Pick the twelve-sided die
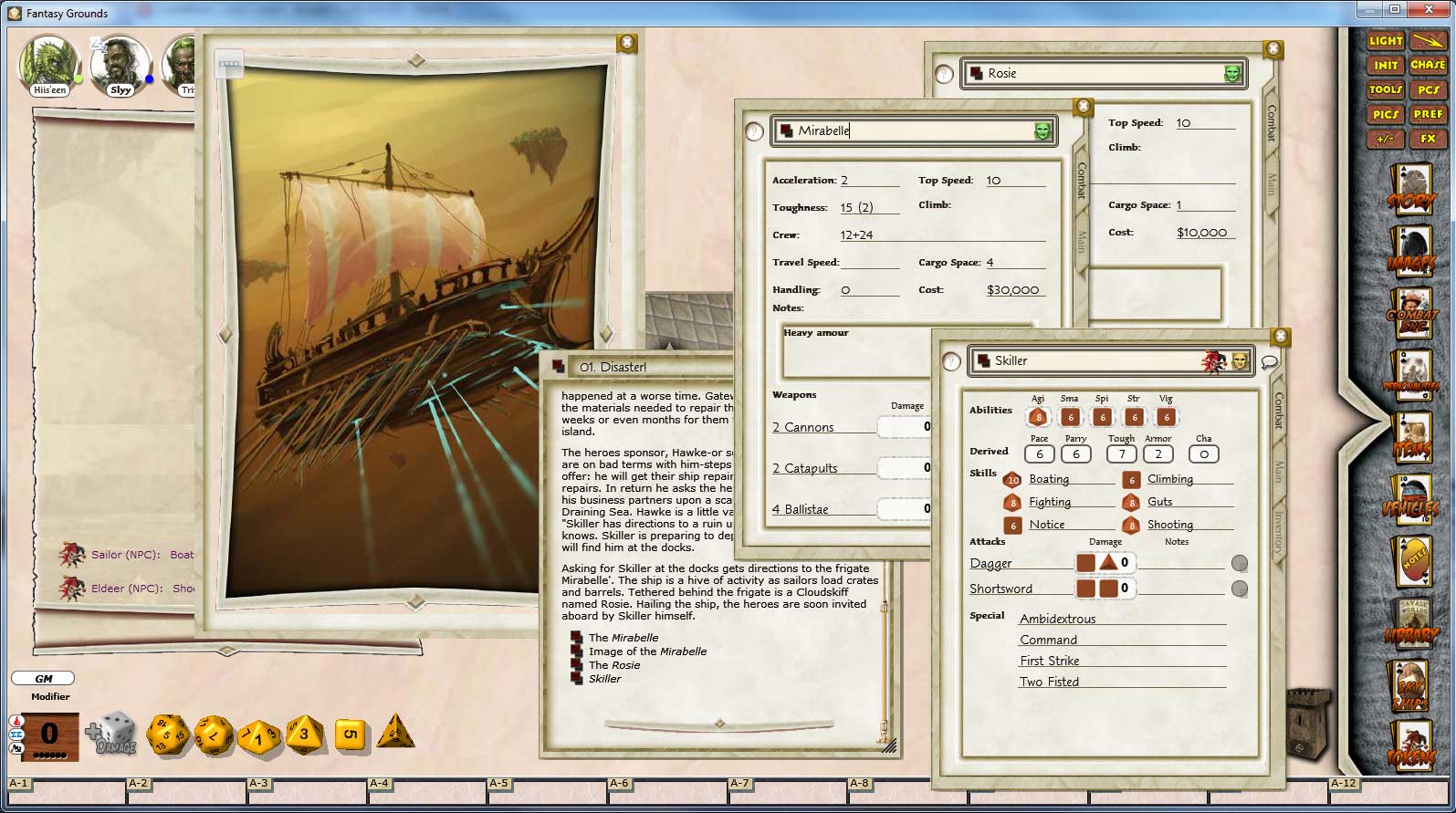The width and height of the screenshot is (1456, 813). coord(214,735)
